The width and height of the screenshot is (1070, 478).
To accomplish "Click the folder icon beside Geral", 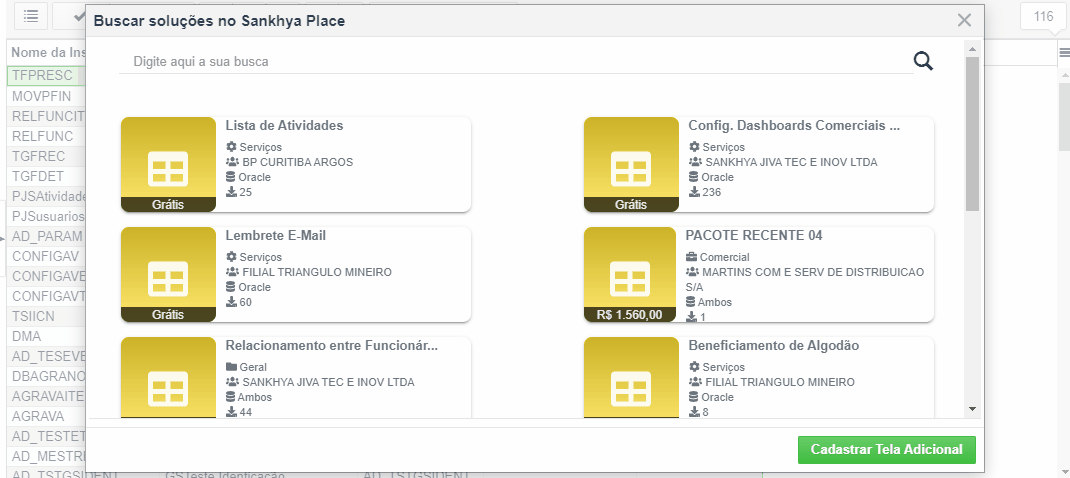I will point(231,367).
